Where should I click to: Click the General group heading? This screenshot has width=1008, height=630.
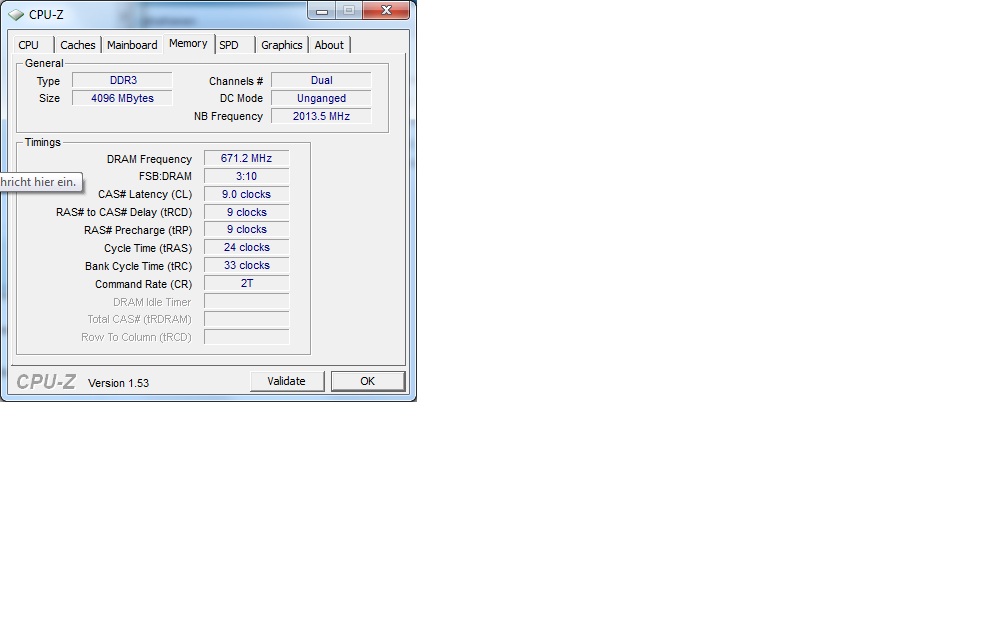point(44,63)
